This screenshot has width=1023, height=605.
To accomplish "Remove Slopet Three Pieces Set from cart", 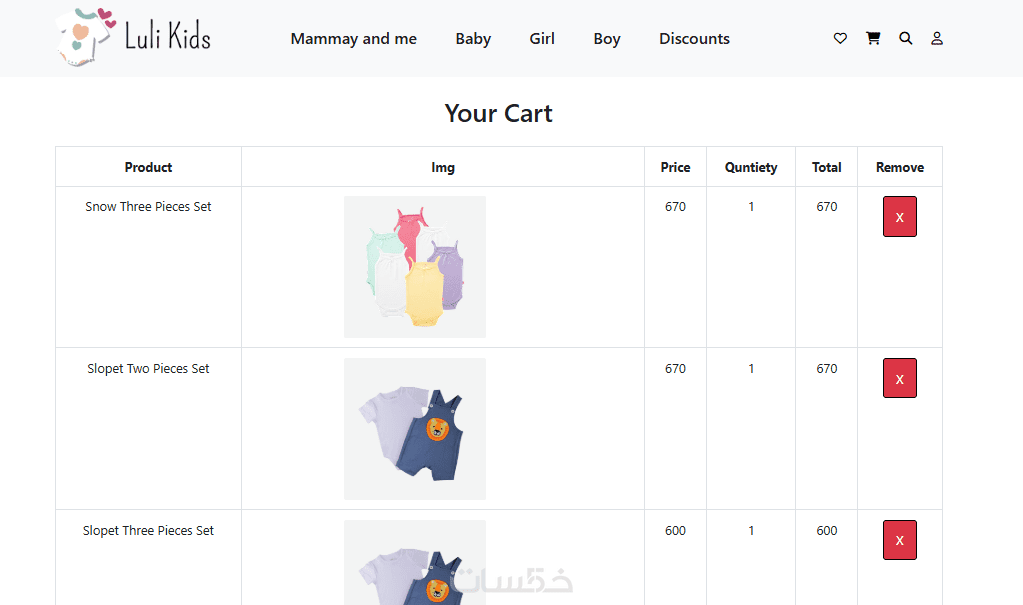I will [x=899, y=540].
